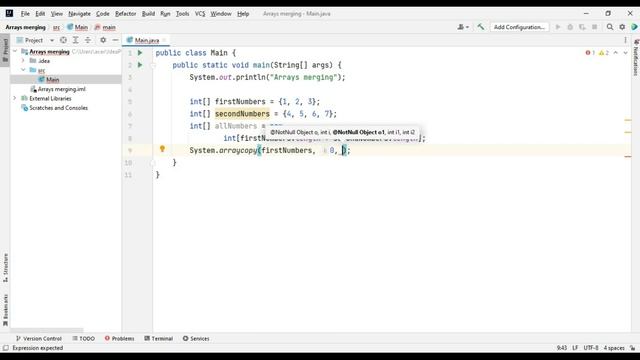Image resolution: width=640 pixels, height=360 pixels.
Task: Toggle Structure side tool window tab
Action: (5, 268)
